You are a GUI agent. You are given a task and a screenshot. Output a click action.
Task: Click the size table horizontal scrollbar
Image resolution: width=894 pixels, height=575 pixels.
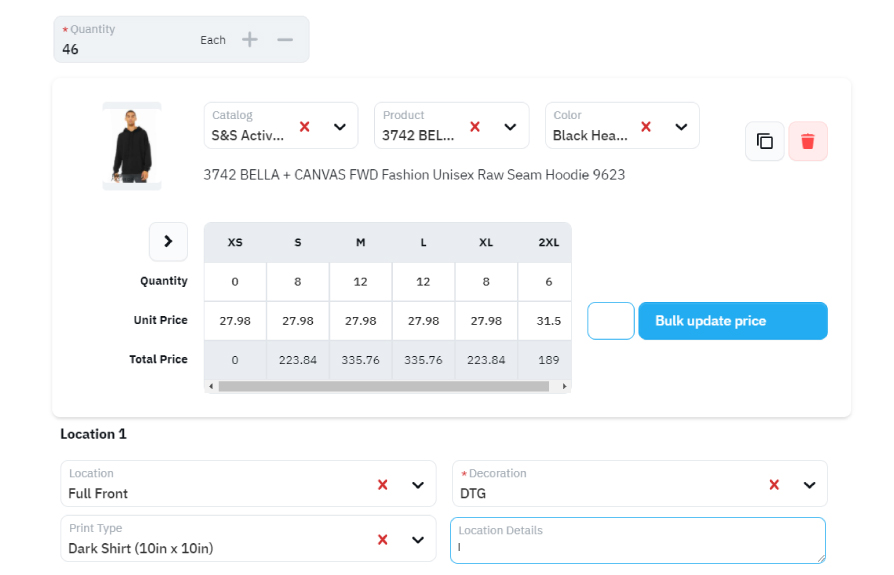[x=383, y=386]
